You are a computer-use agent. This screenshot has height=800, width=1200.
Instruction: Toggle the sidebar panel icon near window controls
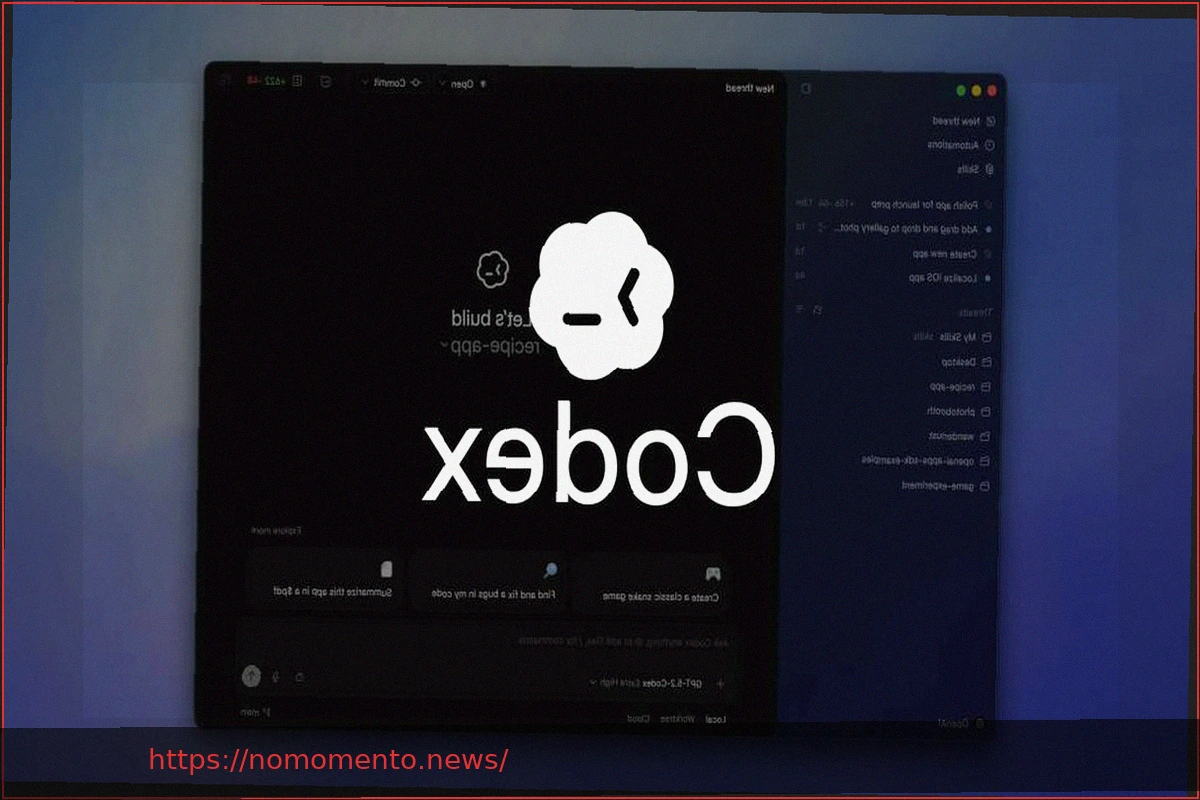pos(807,88)
